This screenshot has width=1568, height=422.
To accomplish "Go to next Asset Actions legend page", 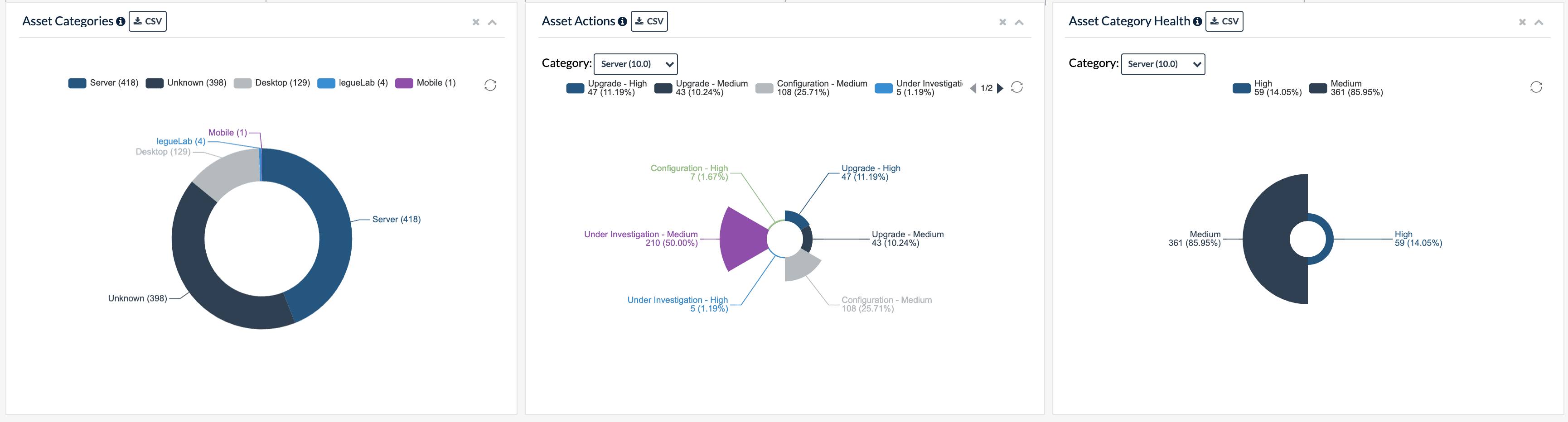I will [x=1000, y=89].
